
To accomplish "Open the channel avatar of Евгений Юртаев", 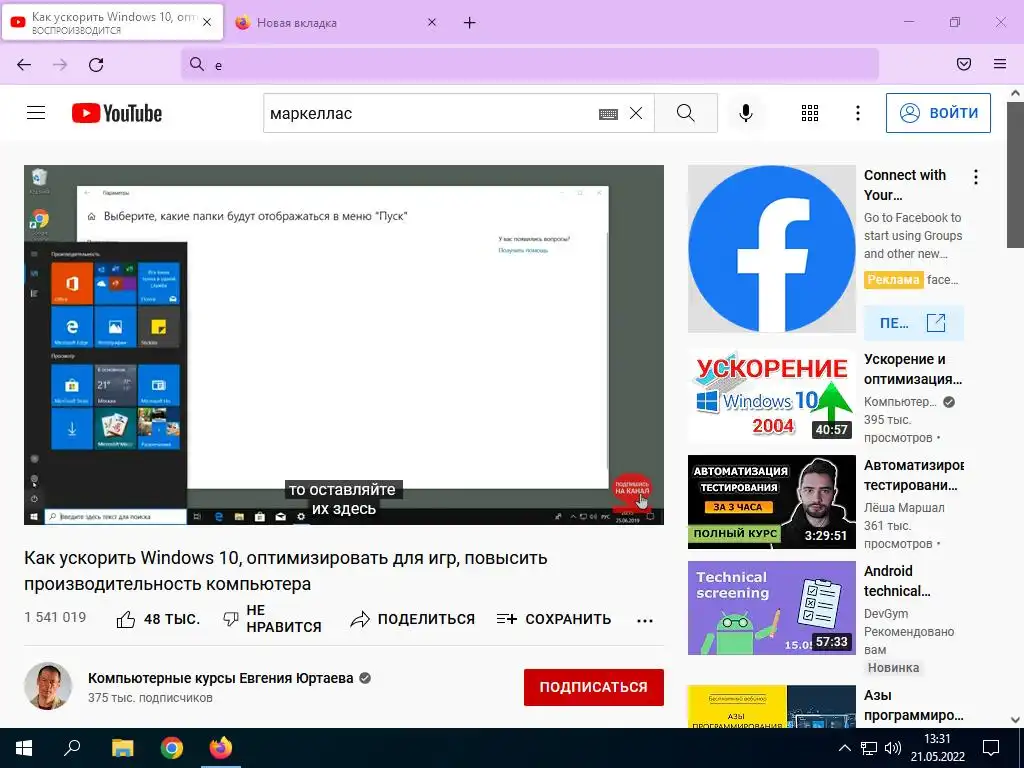I will (x=48, y=686).
